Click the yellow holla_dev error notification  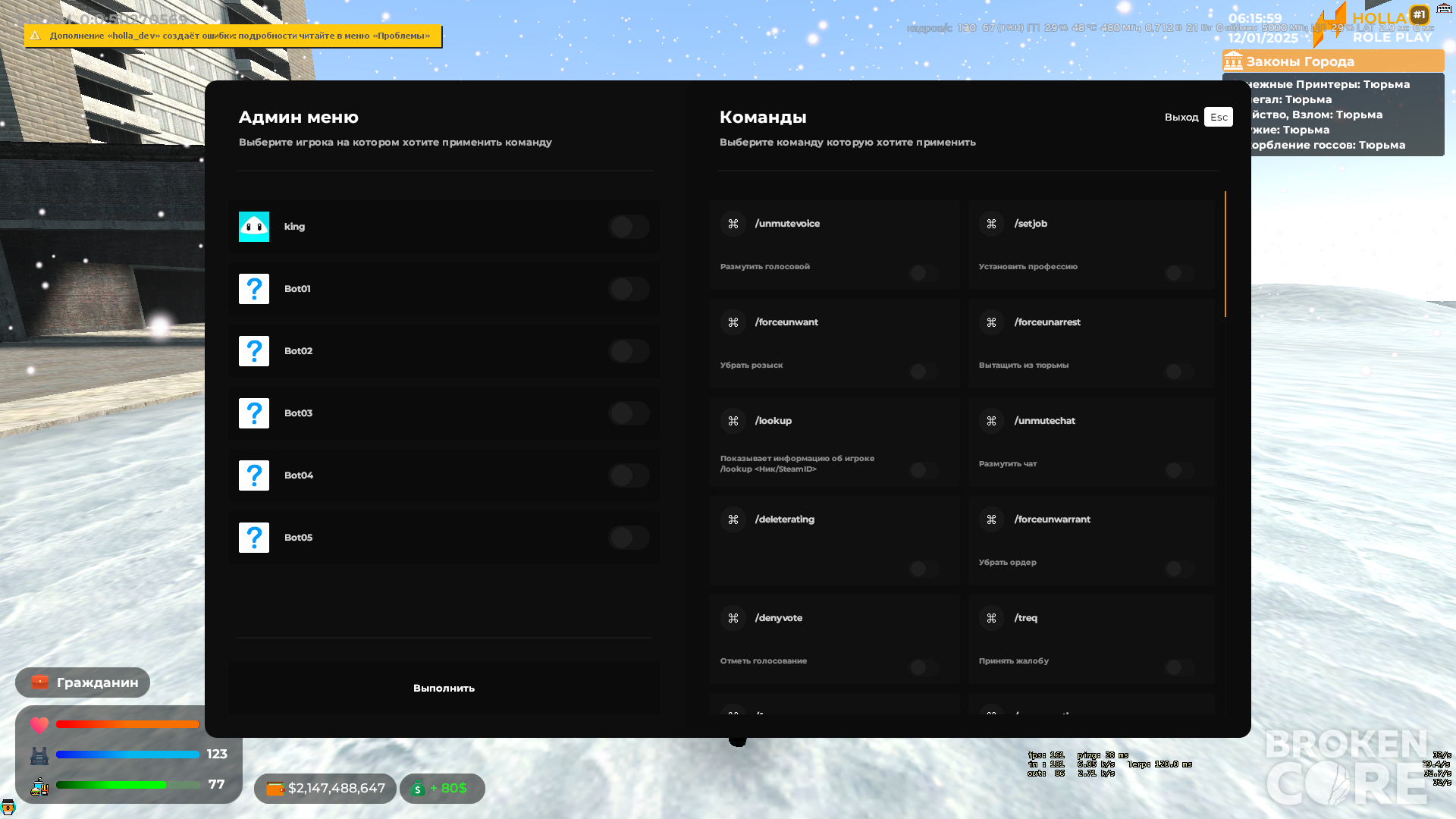pos(233,36)
